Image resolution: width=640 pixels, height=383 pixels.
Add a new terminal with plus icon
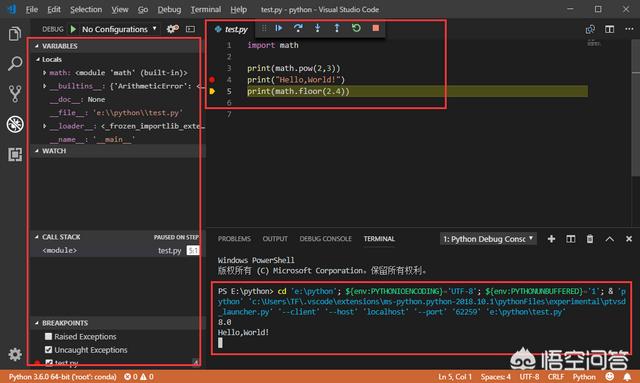point(551,239)
